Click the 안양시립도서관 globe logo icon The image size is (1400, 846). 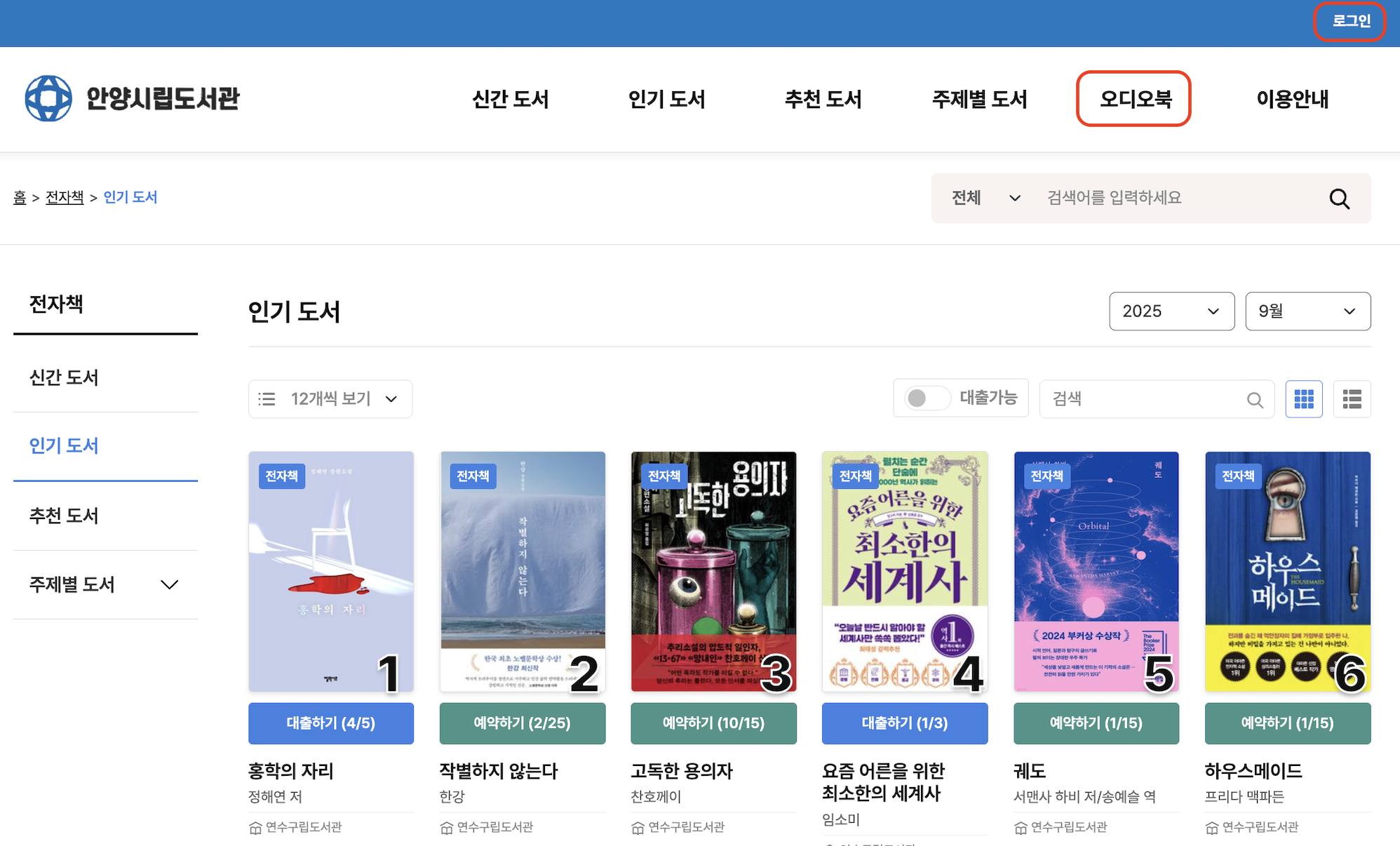click(48, 98)
